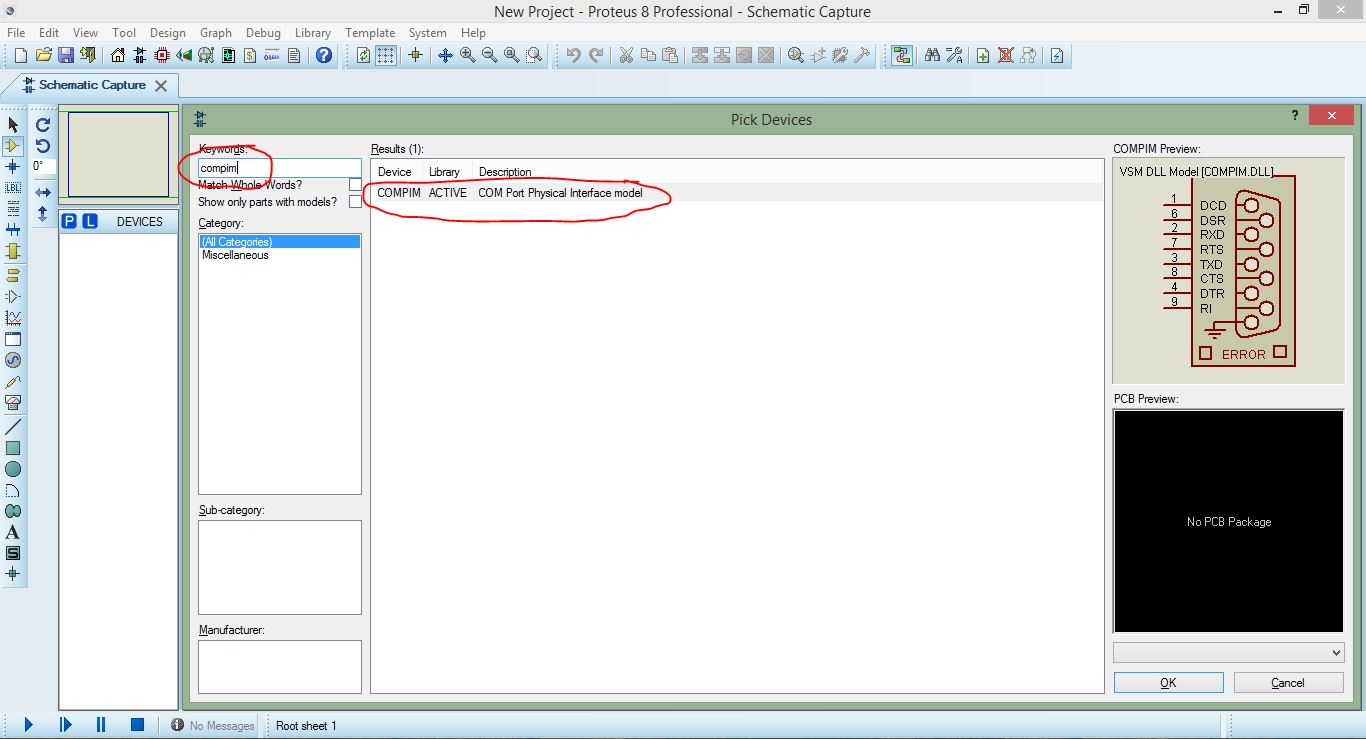This screenshot has width=1366, height=739.
Task: Save the project with the floppy icon
Action: click(x=65, y=55)
